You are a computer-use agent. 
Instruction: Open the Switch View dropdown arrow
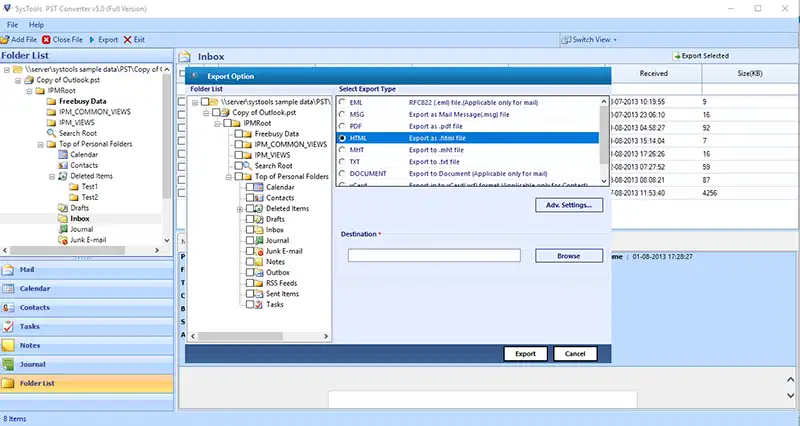click(615, 40)
